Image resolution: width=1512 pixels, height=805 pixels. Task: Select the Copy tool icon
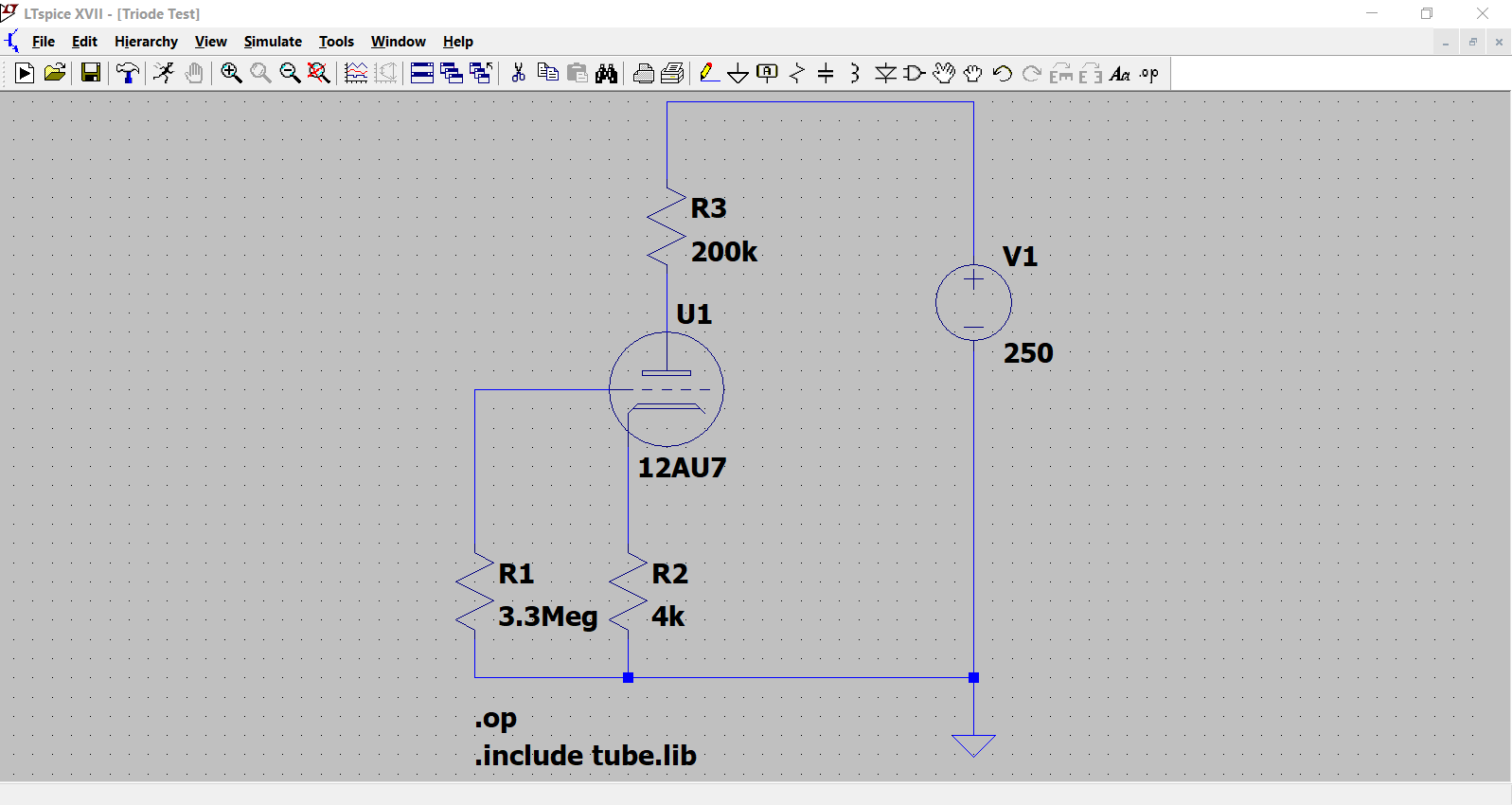pyautogui.click(x=547, y=73)
